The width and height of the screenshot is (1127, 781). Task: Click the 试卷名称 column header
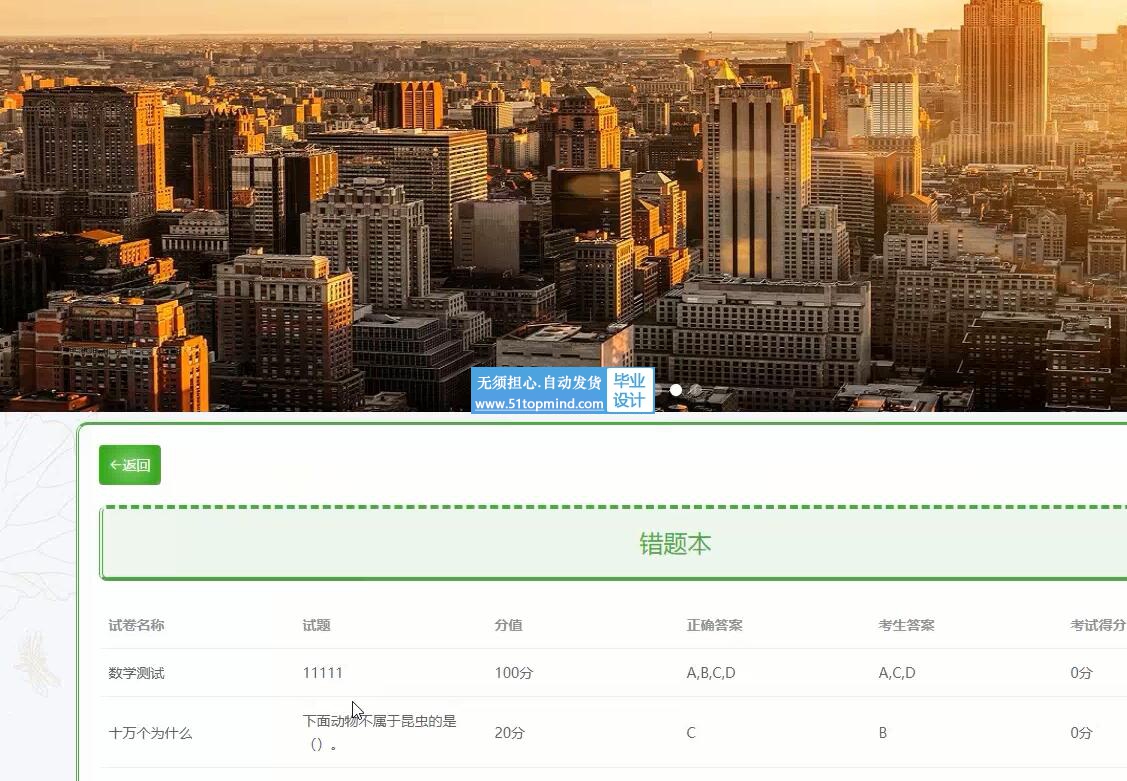pyautogui.click(x=137, y=625)
